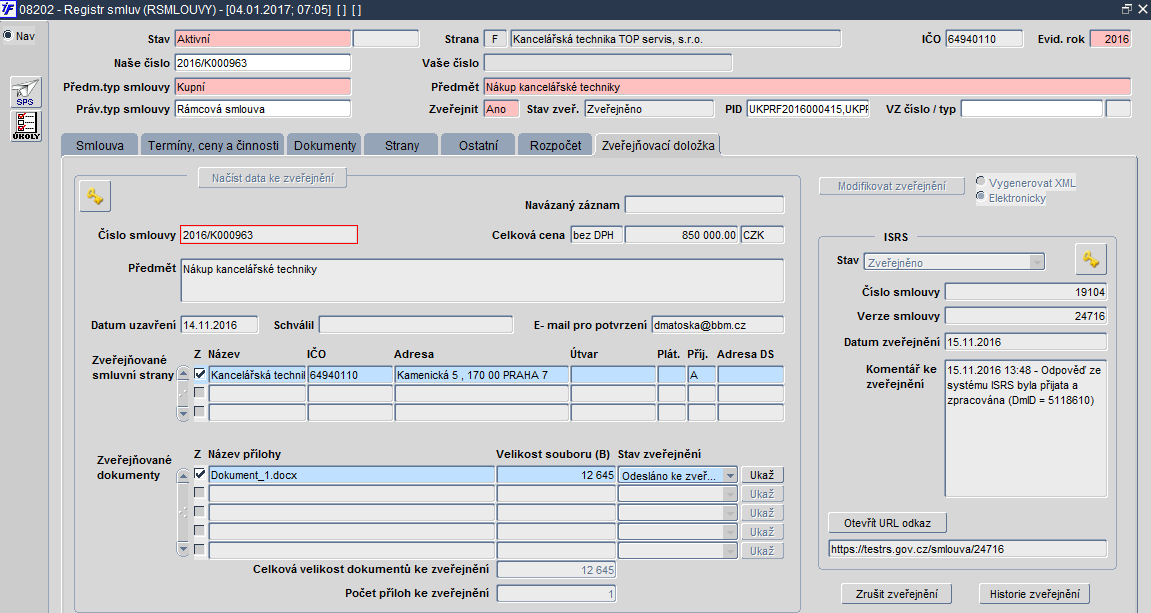The height and width of the screenshot is (613, 1151).
Task: Click Strana field Kancelářská technika TOP servis
Action: (x=676, y=39)
